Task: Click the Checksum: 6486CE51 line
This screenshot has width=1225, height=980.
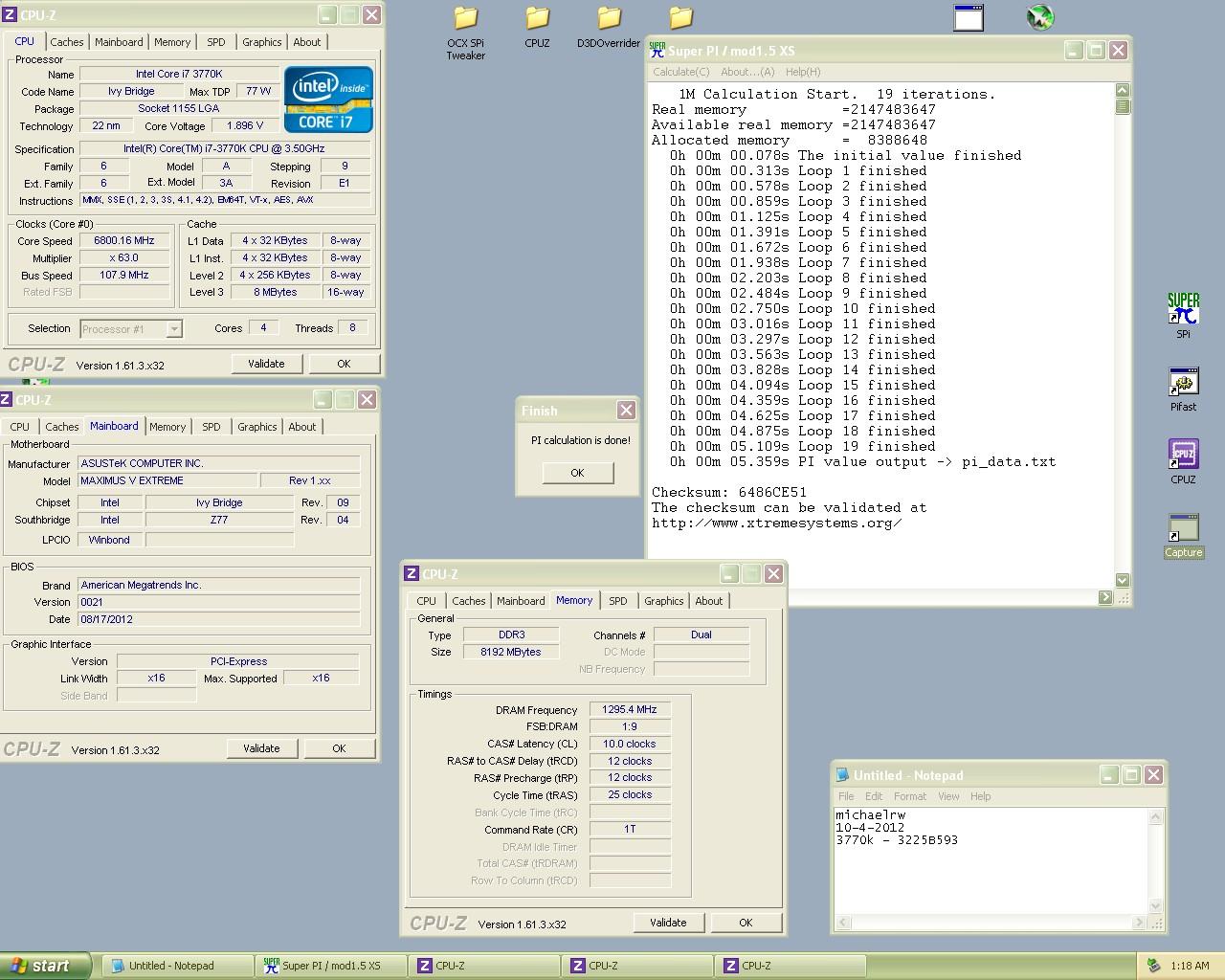Action: [729, 492]
